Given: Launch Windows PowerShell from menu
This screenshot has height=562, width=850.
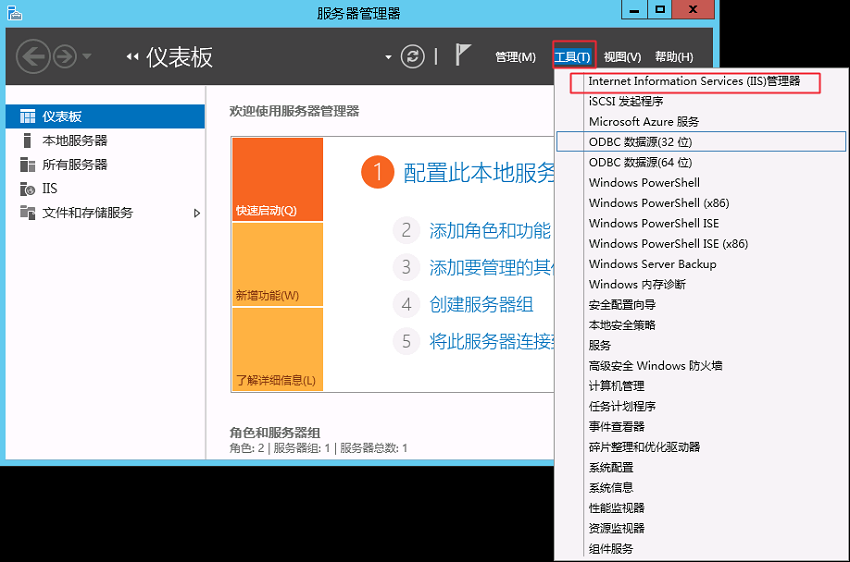Looking at the screenshot, I should [x=644, y=183].
